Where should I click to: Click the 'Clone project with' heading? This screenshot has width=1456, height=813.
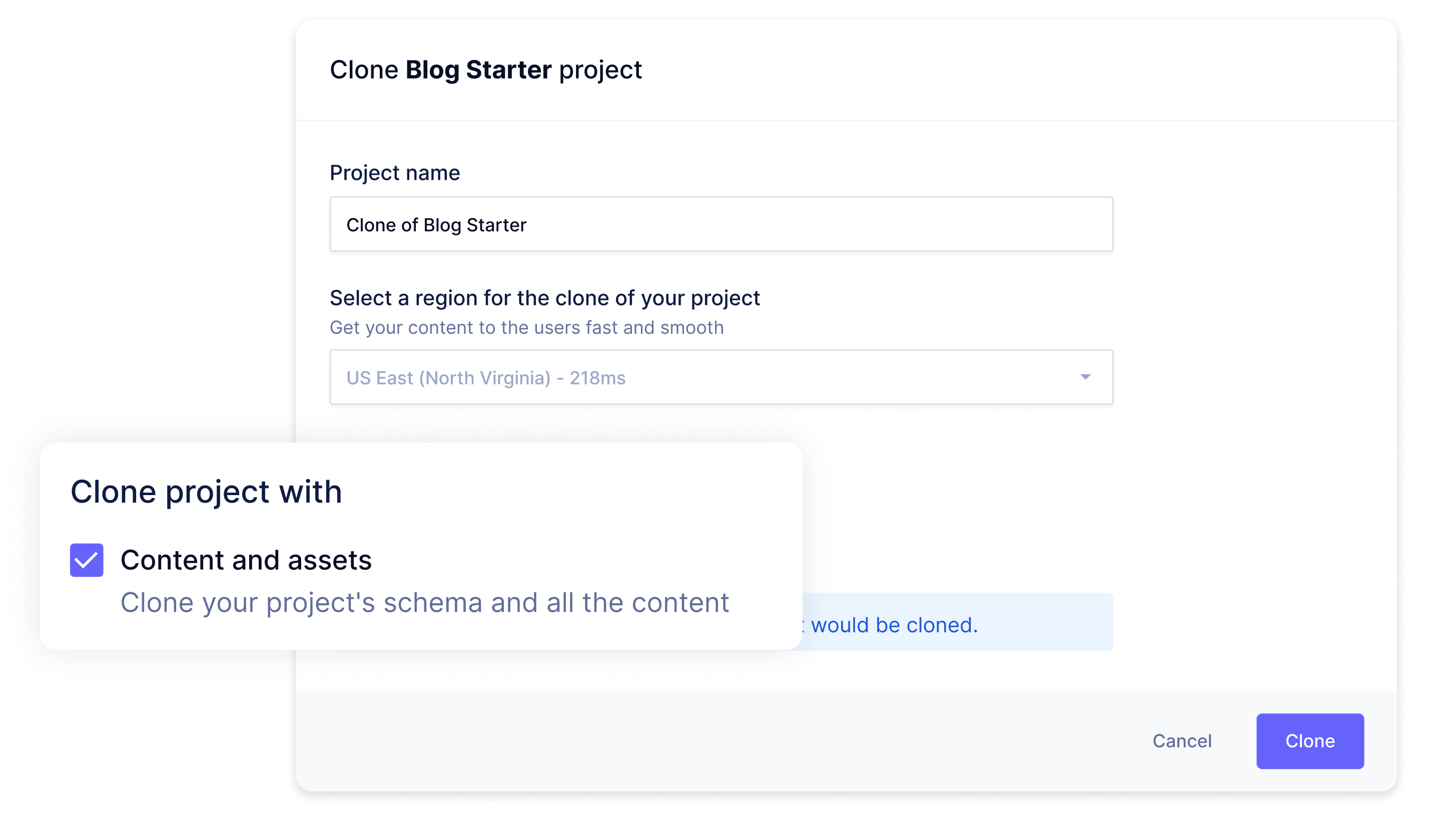coord(206,491)
